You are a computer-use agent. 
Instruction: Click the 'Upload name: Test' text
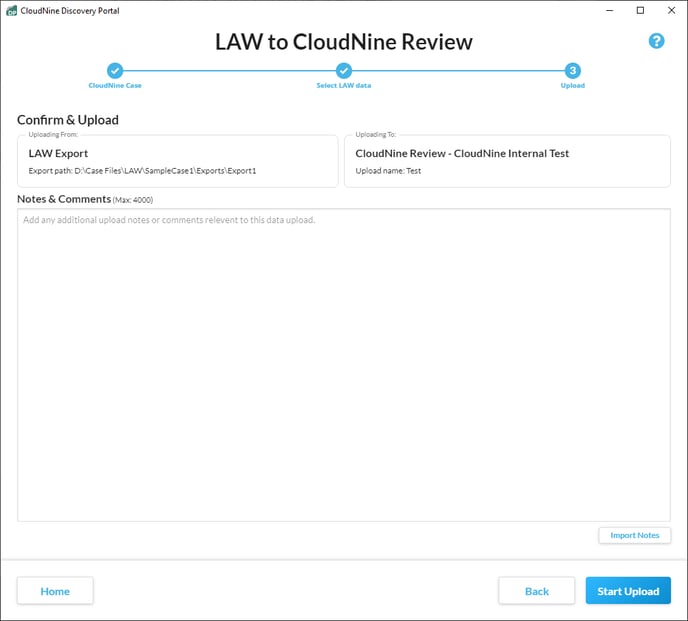tap(388, 171)
